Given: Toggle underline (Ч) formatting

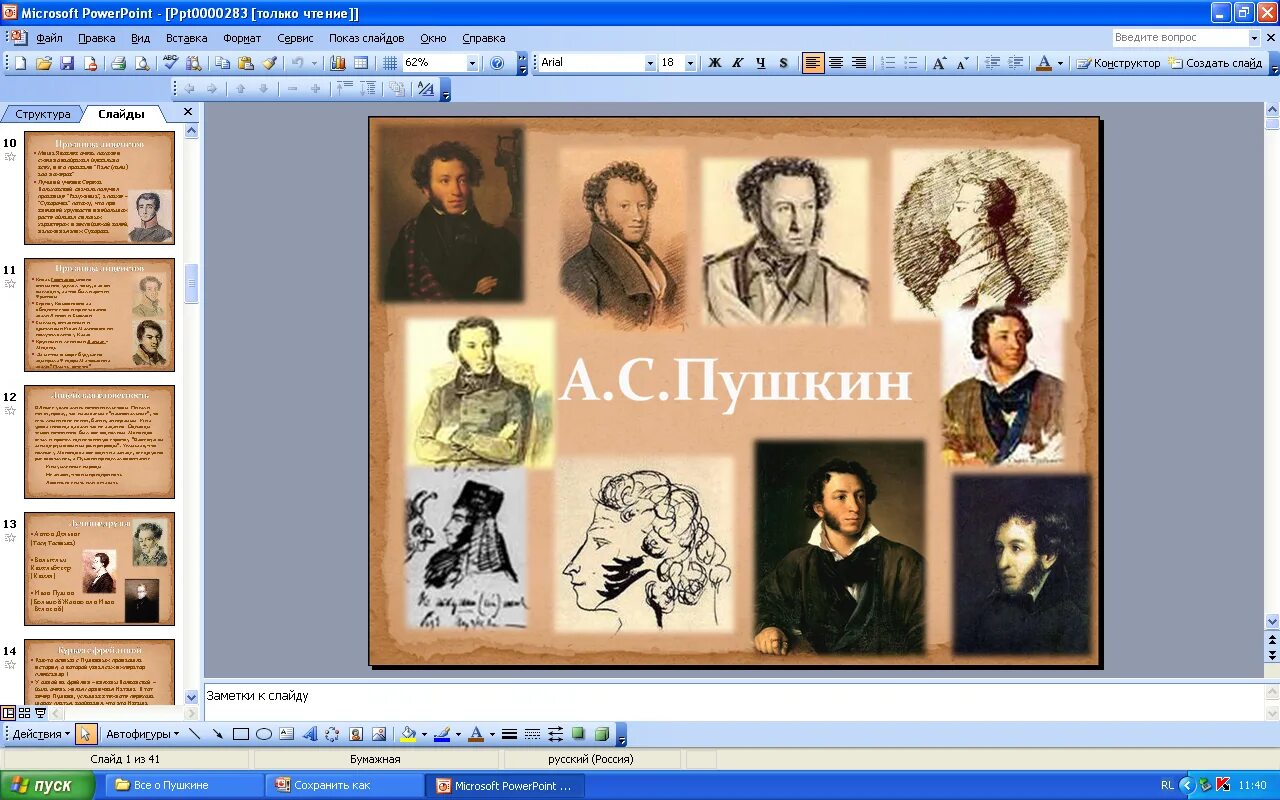Looking at the screenshot, I should [761, 63].
